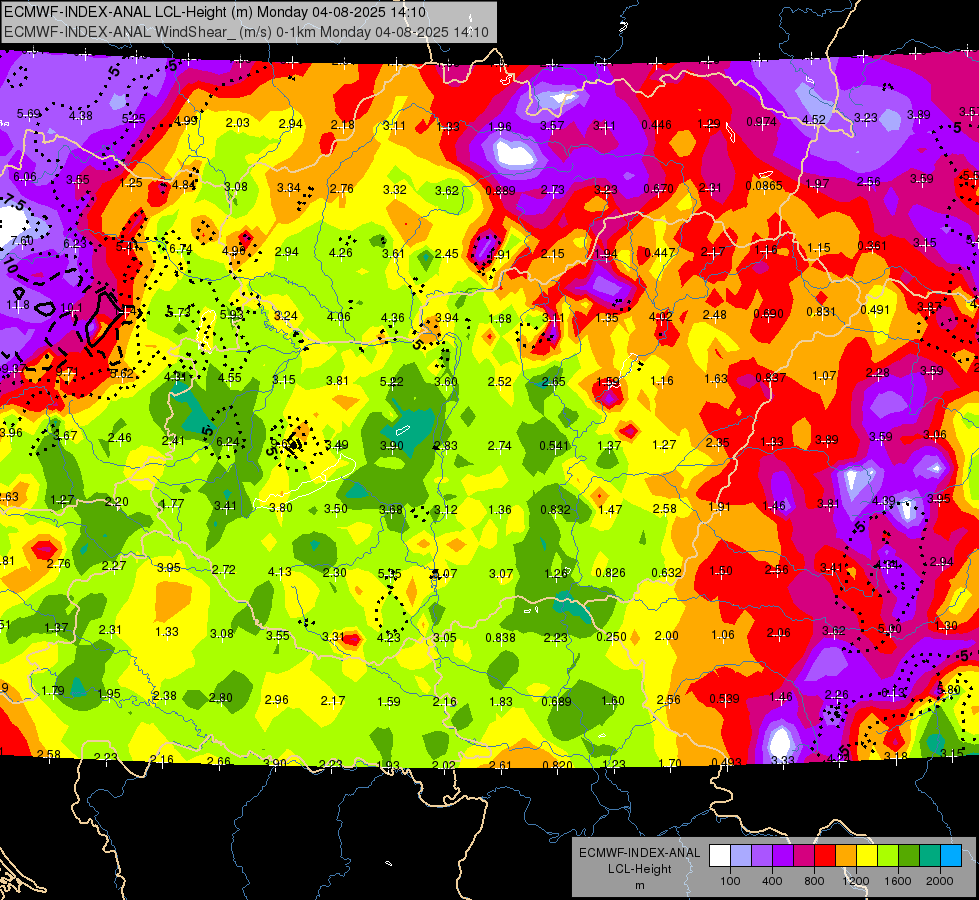Click the 400 legend tick label
The image size is (979, 900).
tap(772, 881)
